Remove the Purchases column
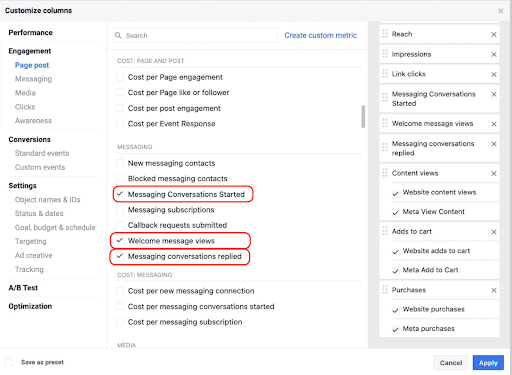Viewport: 512px width, 375px height. (x=494, y=290)
